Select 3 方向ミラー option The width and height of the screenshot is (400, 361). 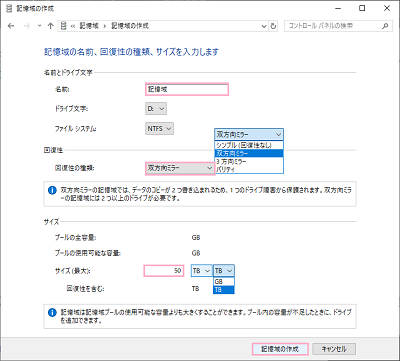249,161
